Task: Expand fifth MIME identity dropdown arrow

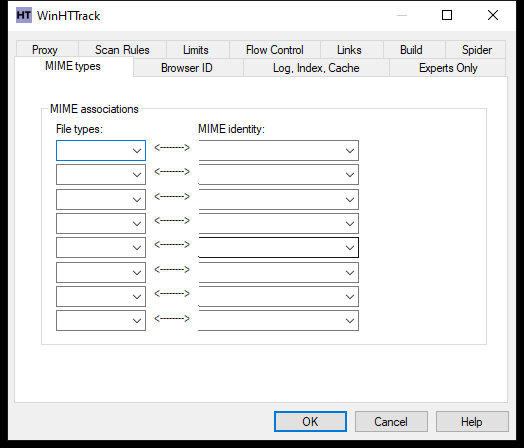Action: coord(350,248)
